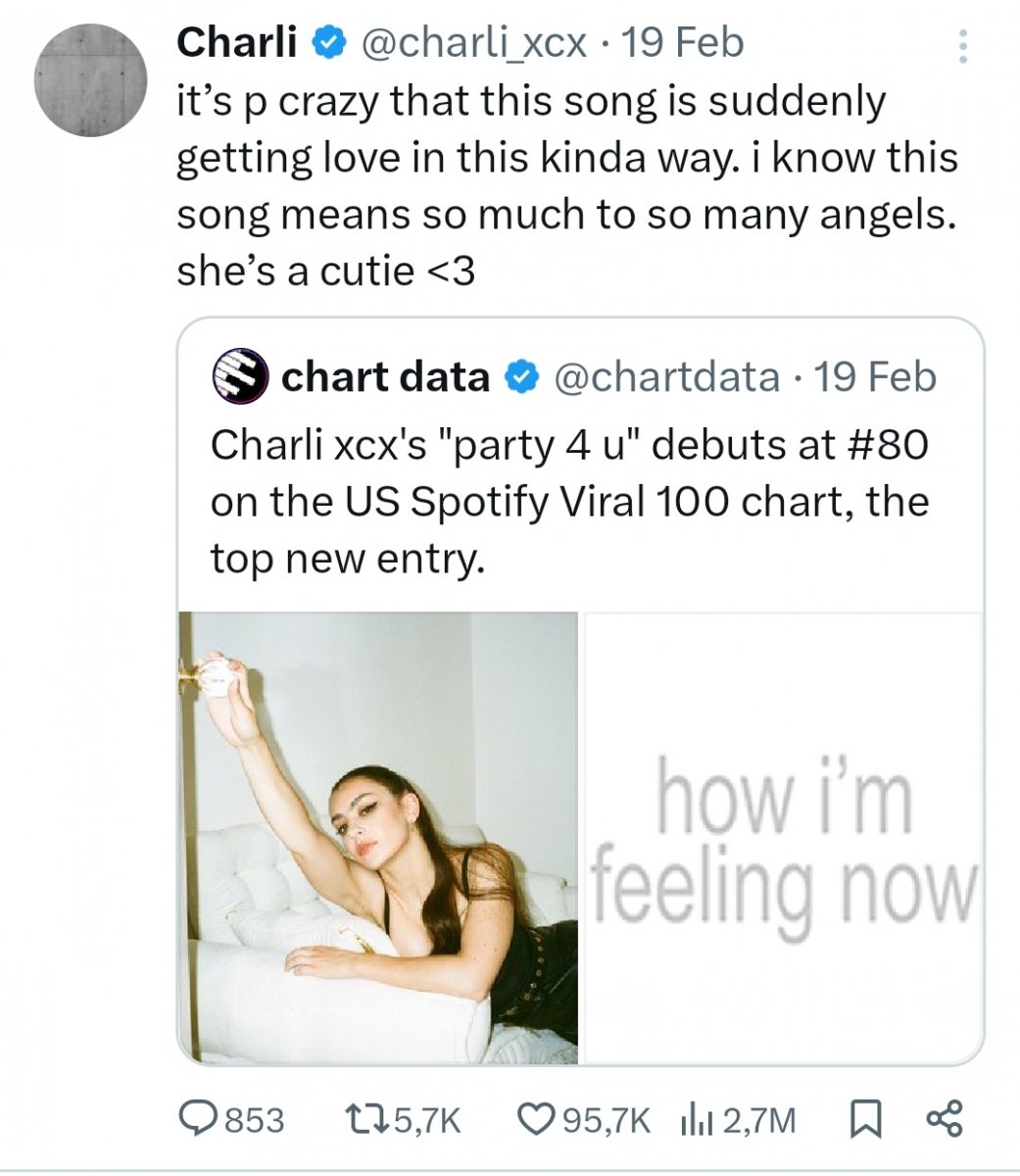Like the tweet with heart icon
Image resolution: width=1020 pixels, height=1176 pixels.
pyautogui.click(x=535, y=1119)
